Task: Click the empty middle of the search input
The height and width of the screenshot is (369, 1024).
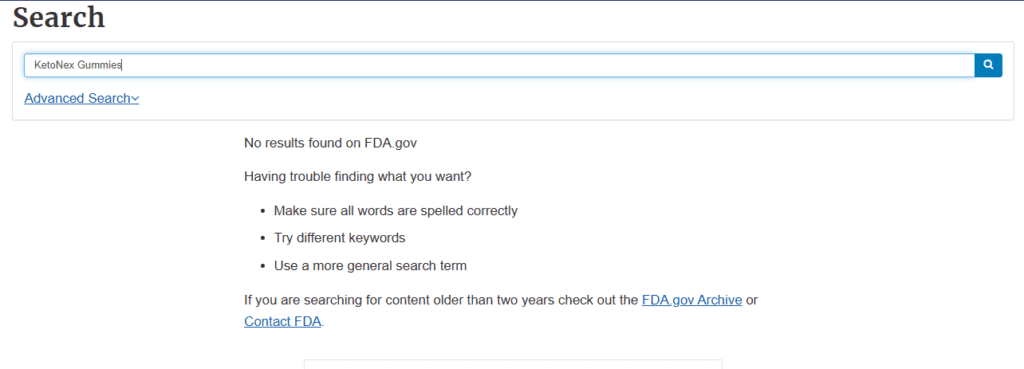Action: tap(549, 65)
